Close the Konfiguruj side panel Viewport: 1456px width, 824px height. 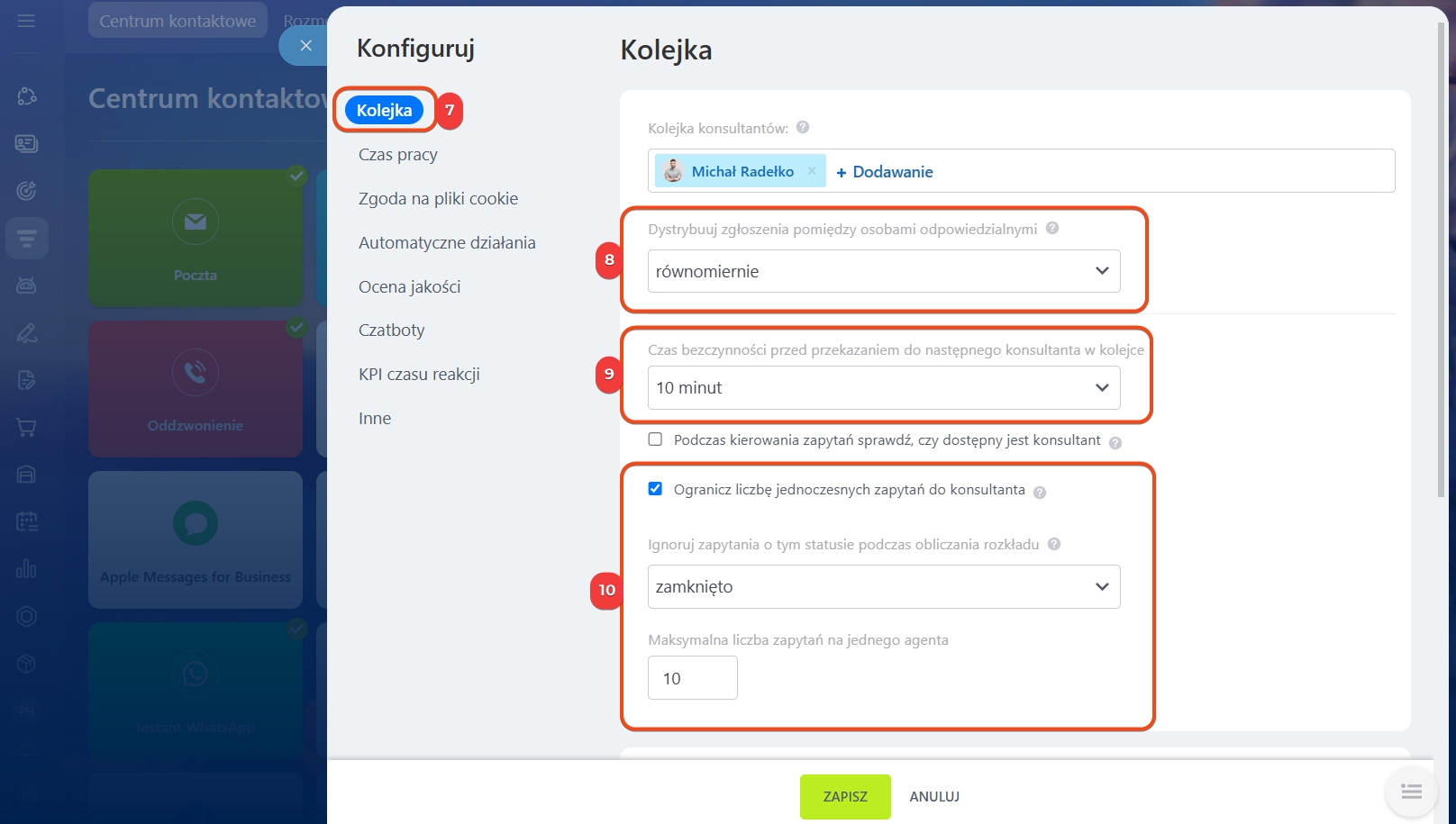point(305,45)
